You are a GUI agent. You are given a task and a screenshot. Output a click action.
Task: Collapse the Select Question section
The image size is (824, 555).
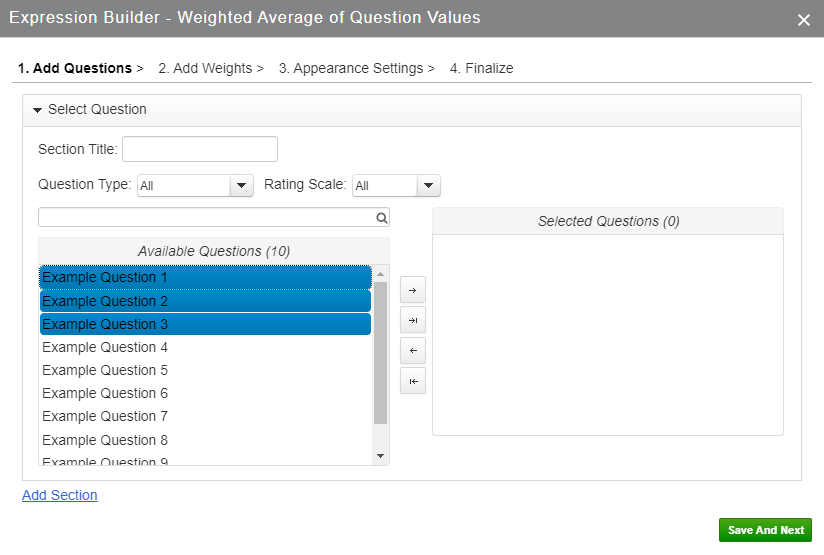38,110
